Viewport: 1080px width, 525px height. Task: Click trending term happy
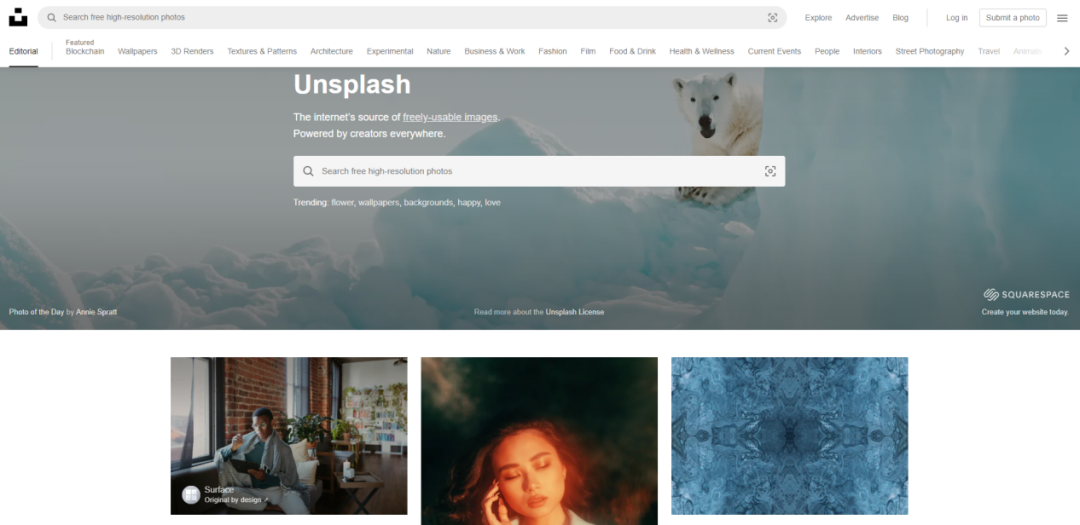point(468,203)
